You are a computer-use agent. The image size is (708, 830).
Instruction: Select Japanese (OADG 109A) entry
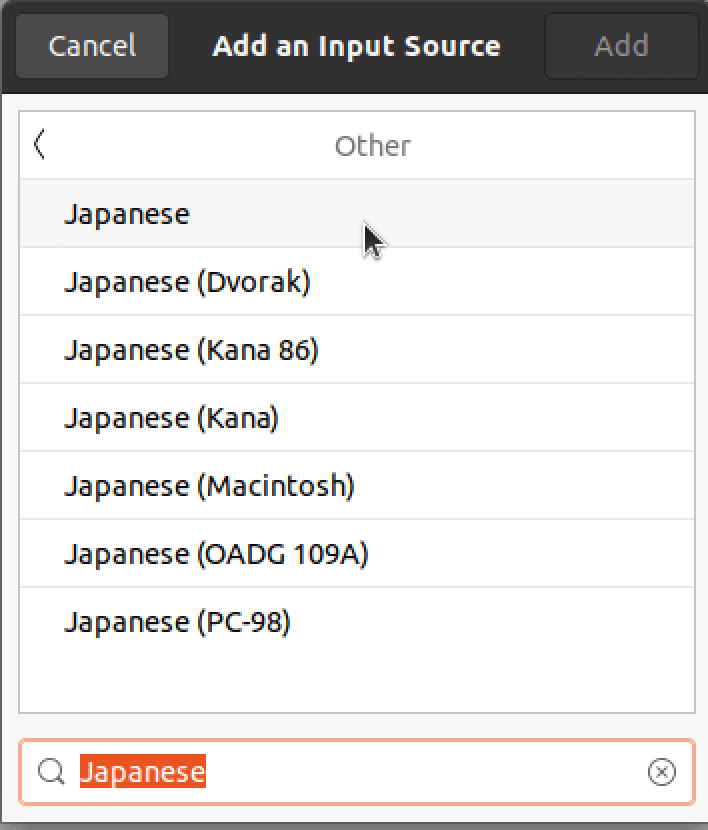(x=357, y=554)
